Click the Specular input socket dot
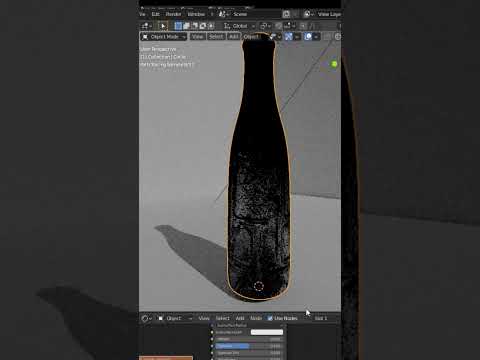 [x=212, y=346]
